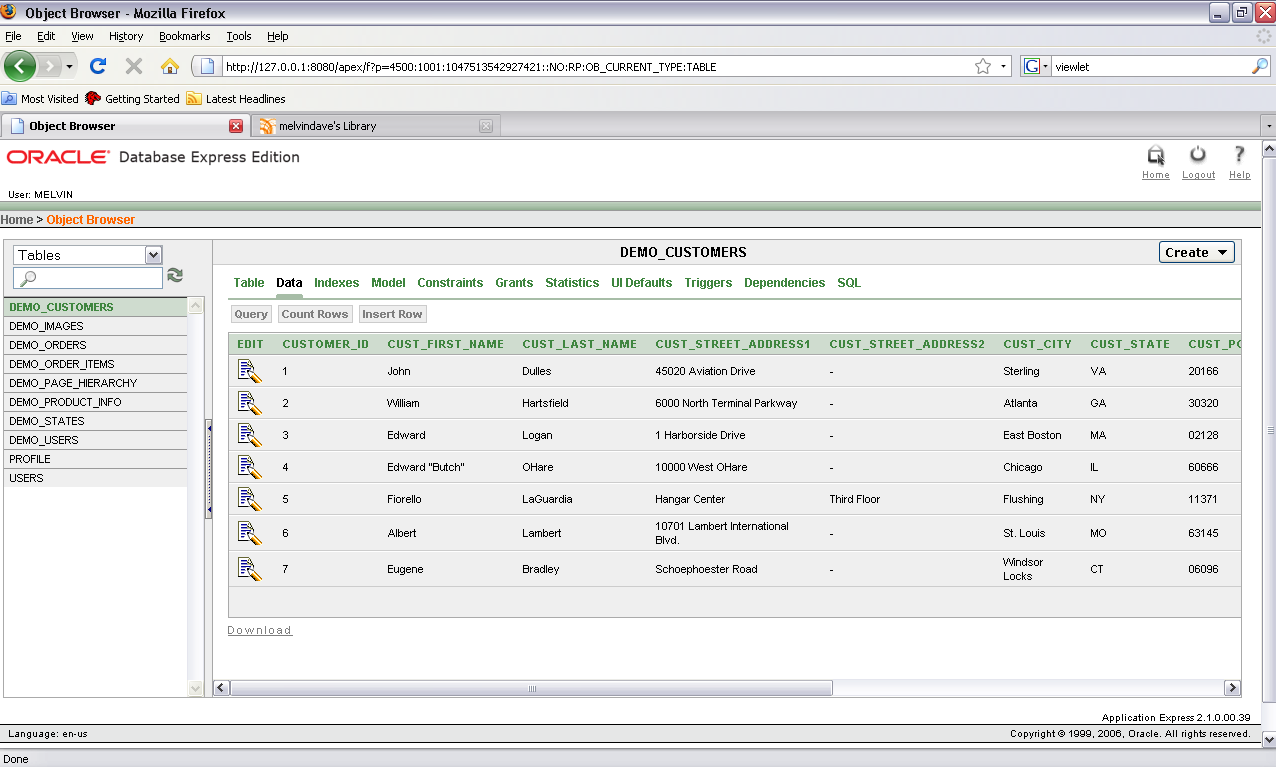Bookmark this page with the star icon
The image size is (1276, 767).
pos(983,67)
